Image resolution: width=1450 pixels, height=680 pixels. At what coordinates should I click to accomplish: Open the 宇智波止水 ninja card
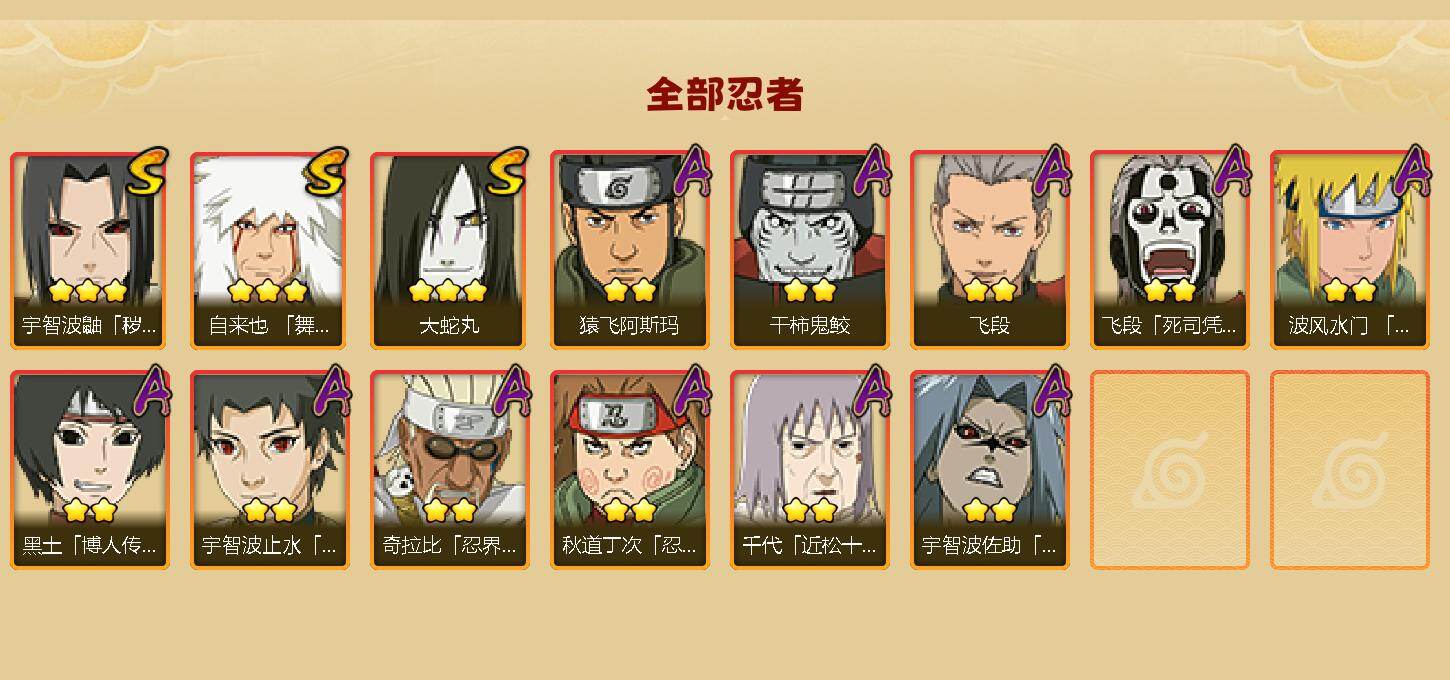(270, 470)
